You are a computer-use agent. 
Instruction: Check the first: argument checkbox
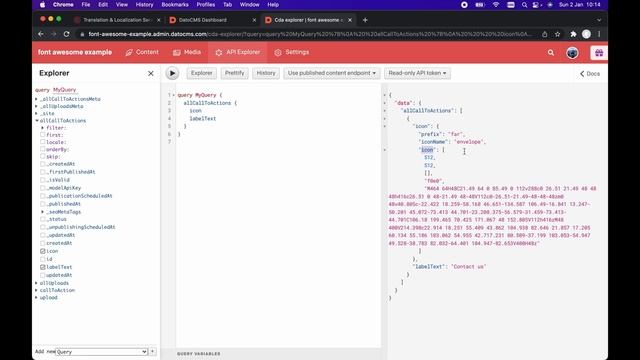click(x=42, y=135)
